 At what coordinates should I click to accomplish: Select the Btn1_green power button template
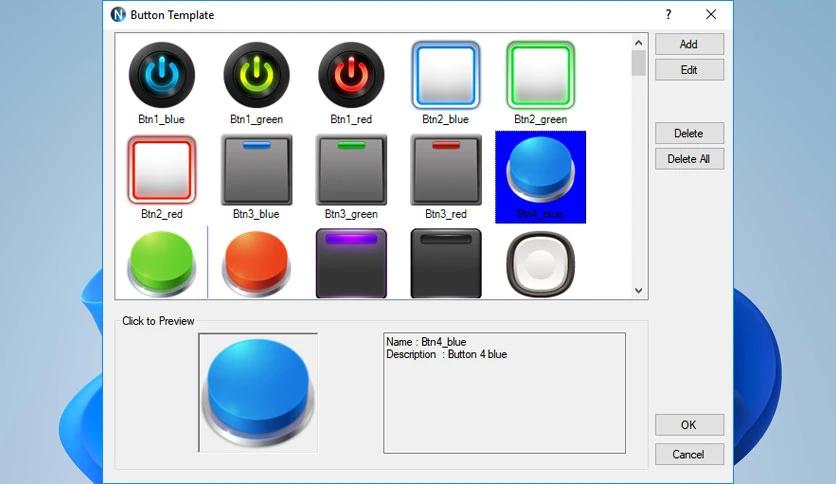256,75
